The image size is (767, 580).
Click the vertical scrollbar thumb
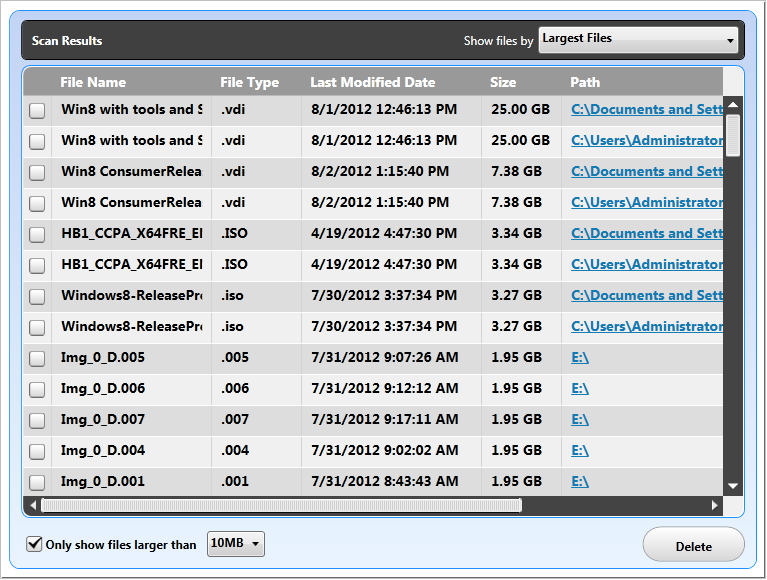[733, 135]
